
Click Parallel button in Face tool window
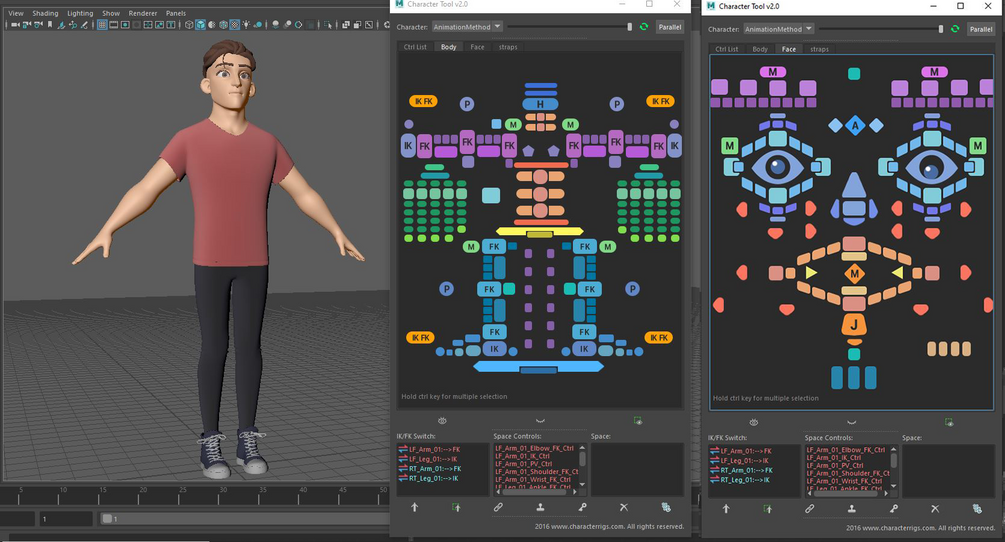pyautogui.click(x=981, y=29)
